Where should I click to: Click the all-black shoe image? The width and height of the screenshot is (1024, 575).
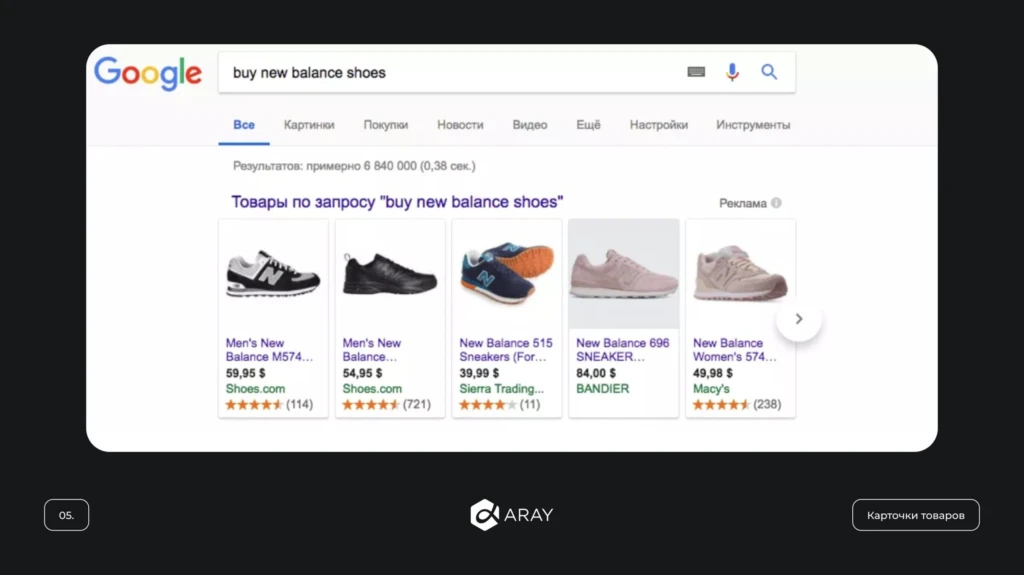(x=390, y=274)
